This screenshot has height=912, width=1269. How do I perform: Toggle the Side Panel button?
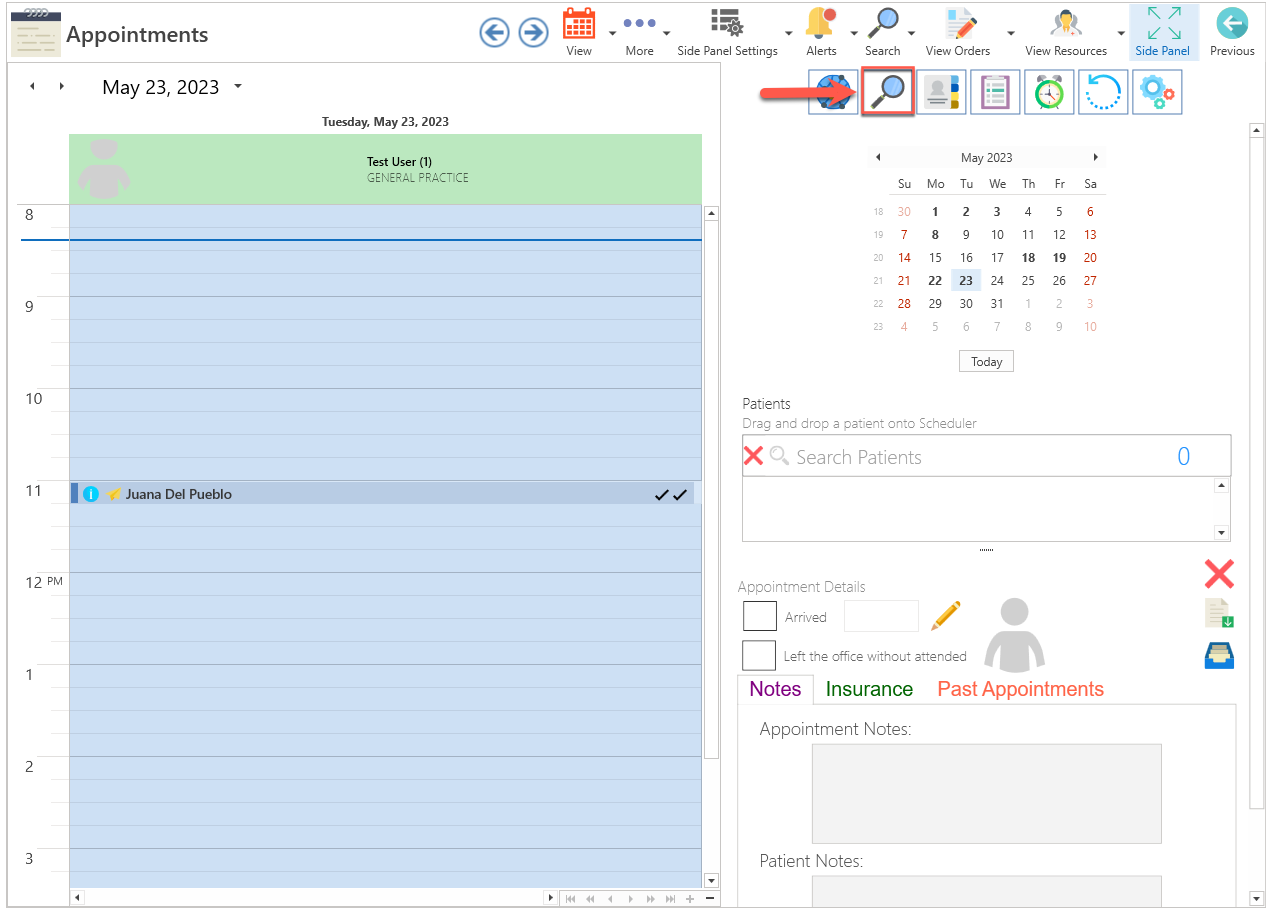pyautogui.click(x=1162, y=32)
